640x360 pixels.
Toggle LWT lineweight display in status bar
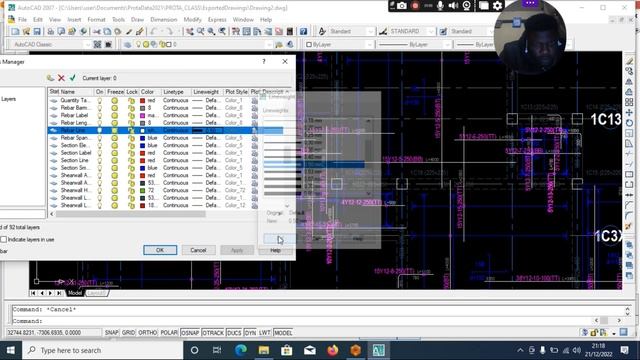(x=264, y=333)
